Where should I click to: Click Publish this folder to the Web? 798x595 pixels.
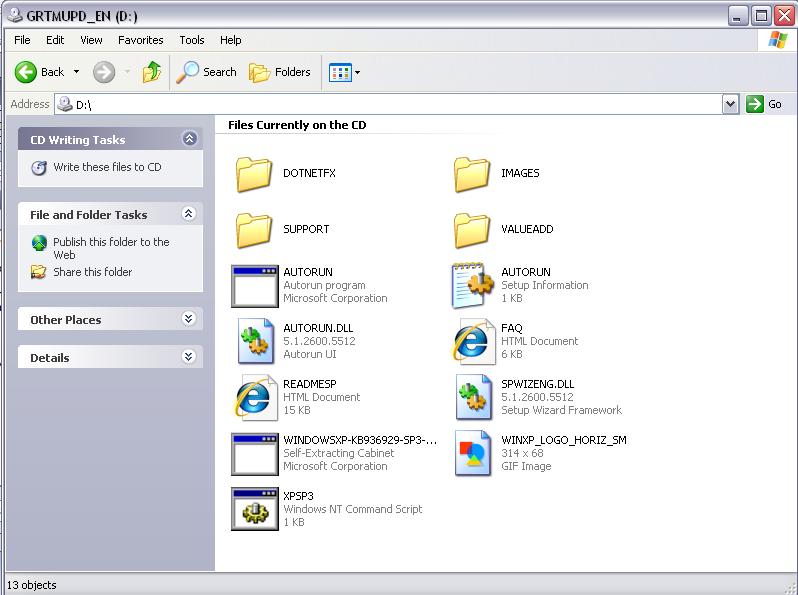pos(111,248)
